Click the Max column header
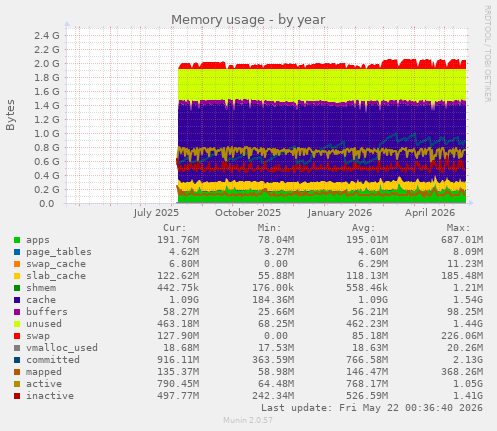 coord(458,228)
